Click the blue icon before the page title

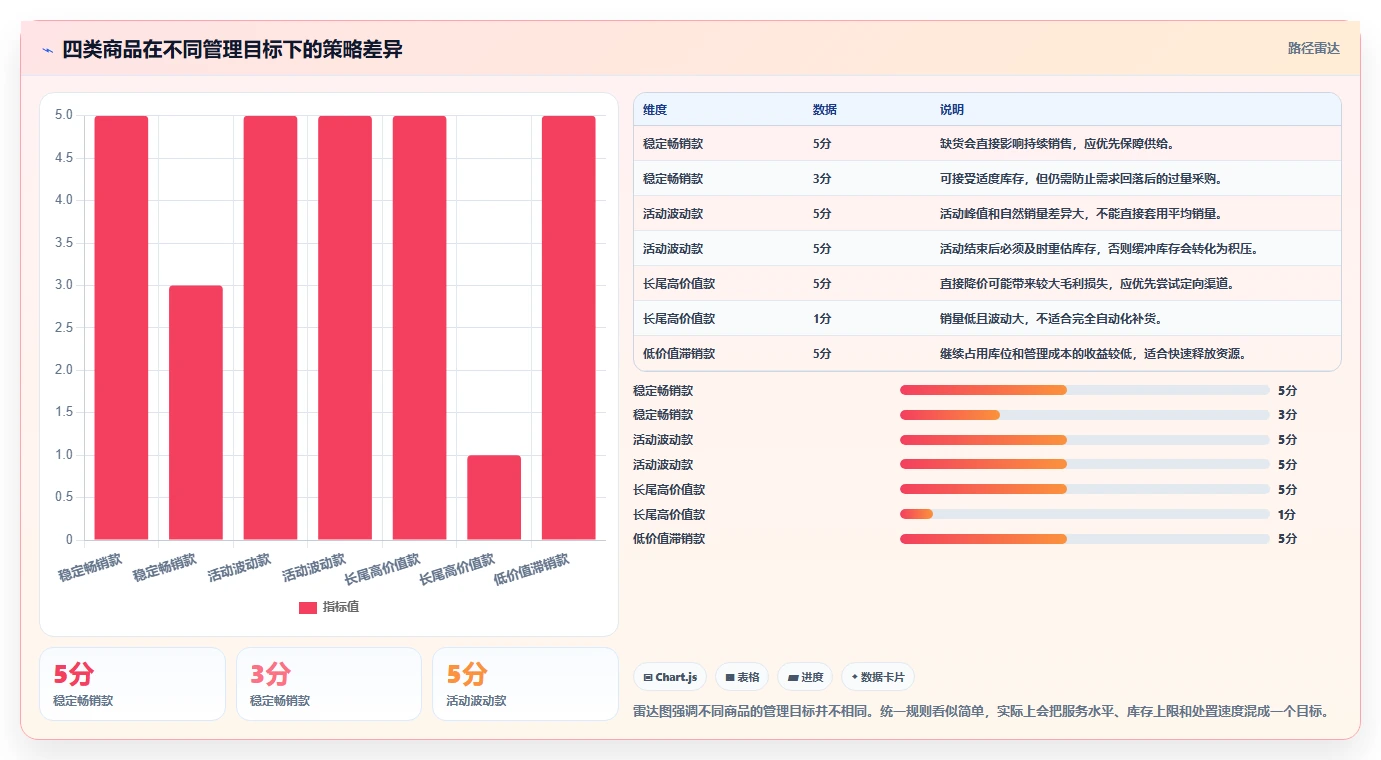pos(48,50)
